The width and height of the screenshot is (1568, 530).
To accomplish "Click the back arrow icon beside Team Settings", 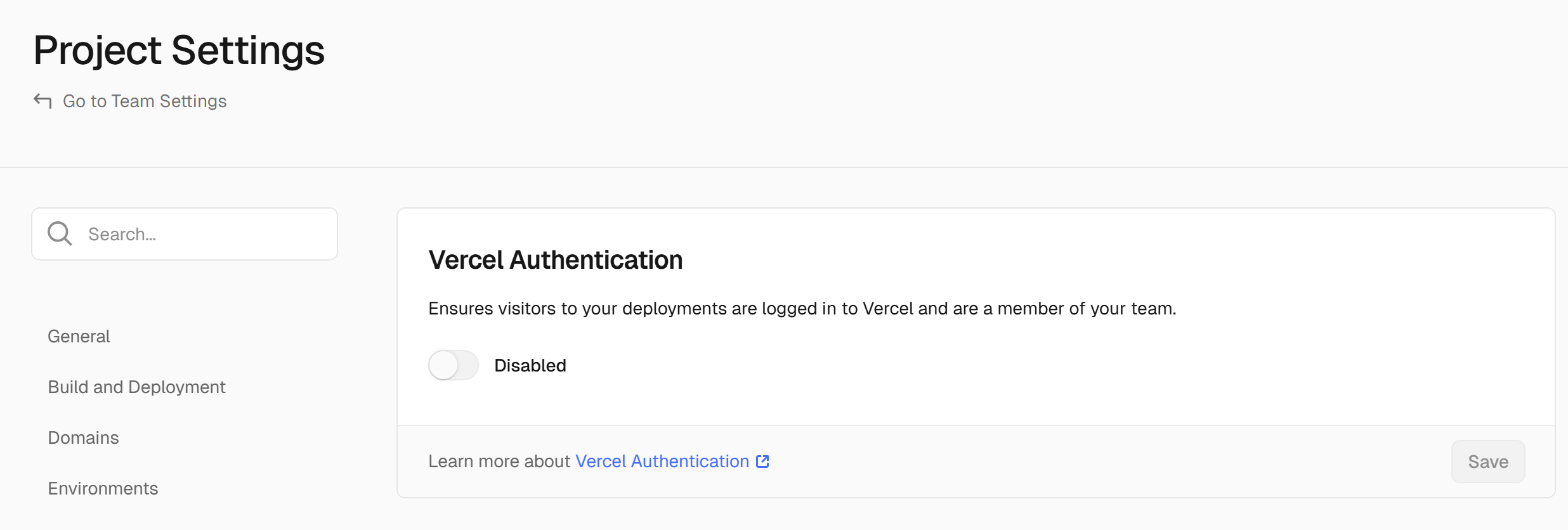I will click(x=42, y=101).
